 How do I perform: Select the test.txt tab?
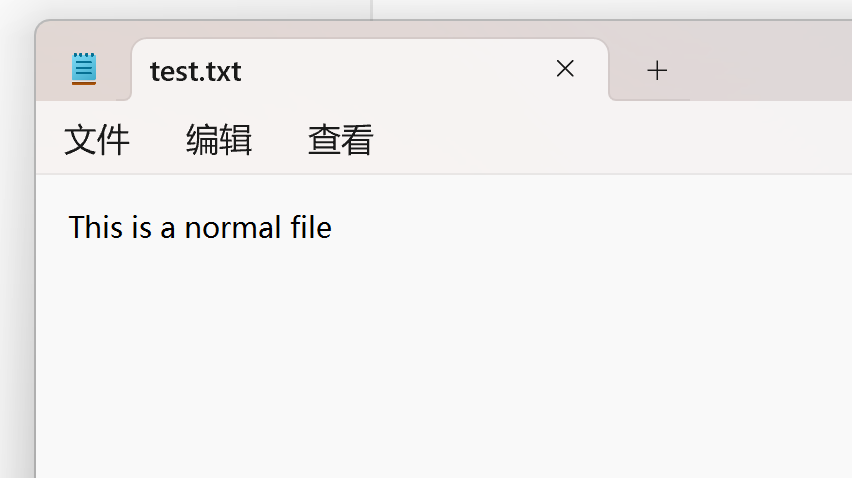369,70
